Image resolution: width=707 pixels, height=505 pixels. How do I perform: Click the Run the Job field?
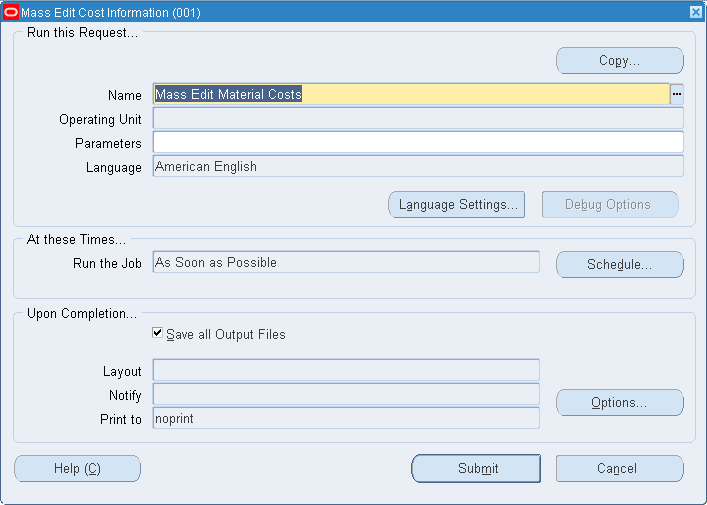click(x=346, y=262)
